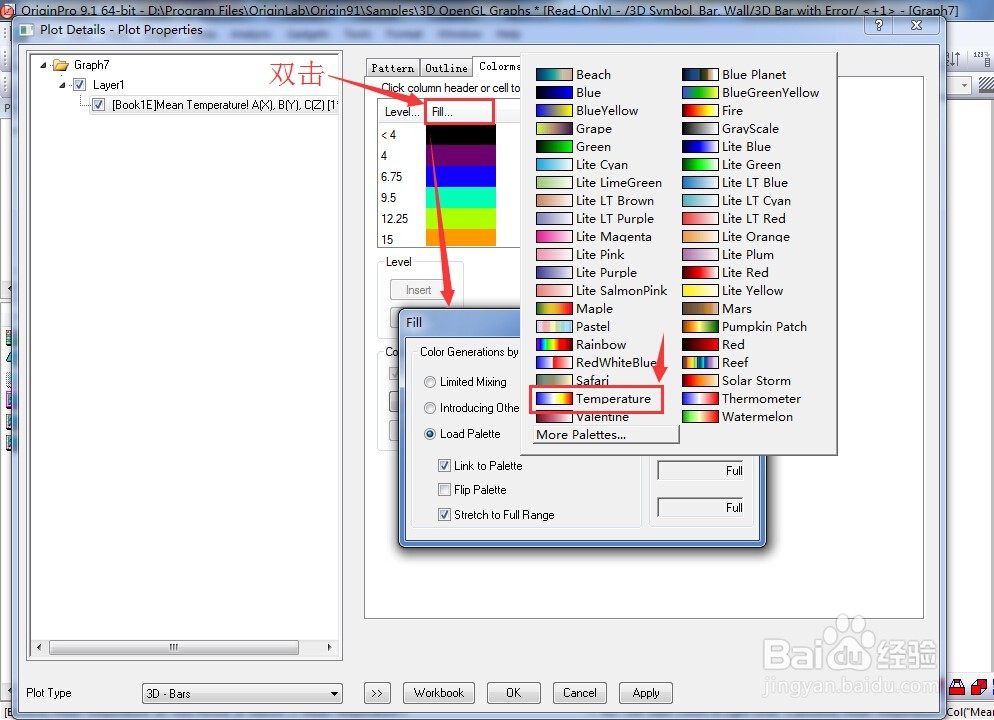Collapse the Layer1 tree node
The height and width of the screenshot is (720, 994).
point(62,85)
